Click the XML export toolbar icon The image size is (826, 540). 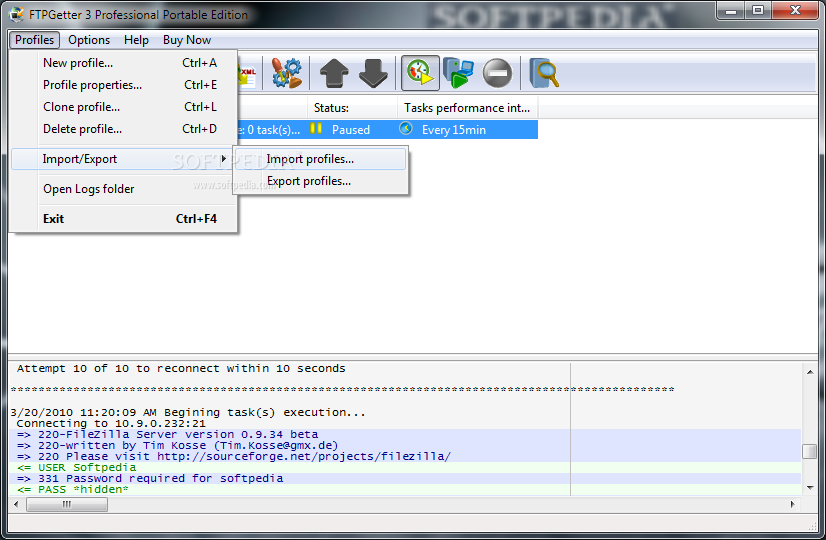point(247,74)
